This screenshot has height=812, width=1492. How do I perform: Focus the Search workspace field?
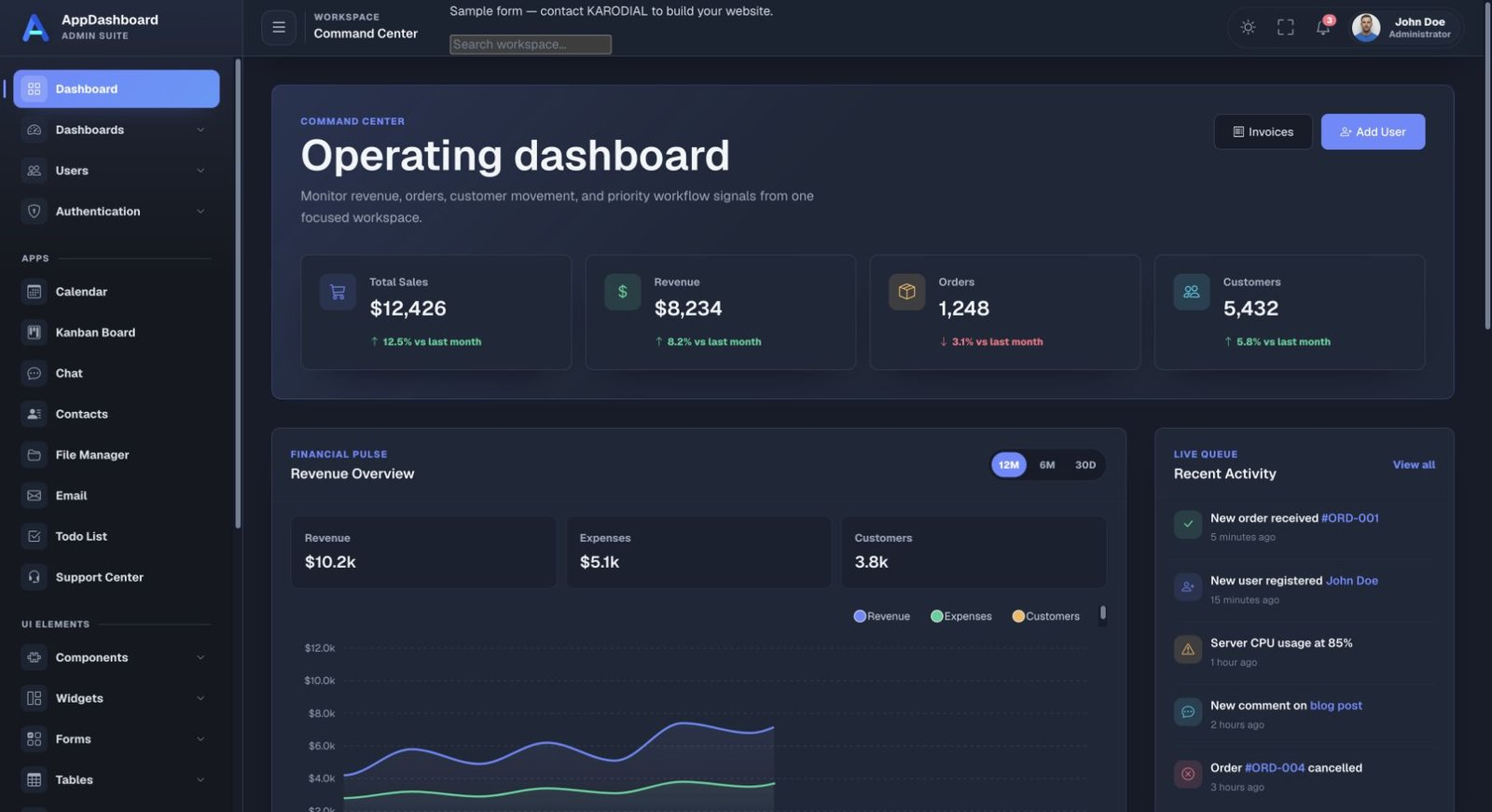[531, 44]
